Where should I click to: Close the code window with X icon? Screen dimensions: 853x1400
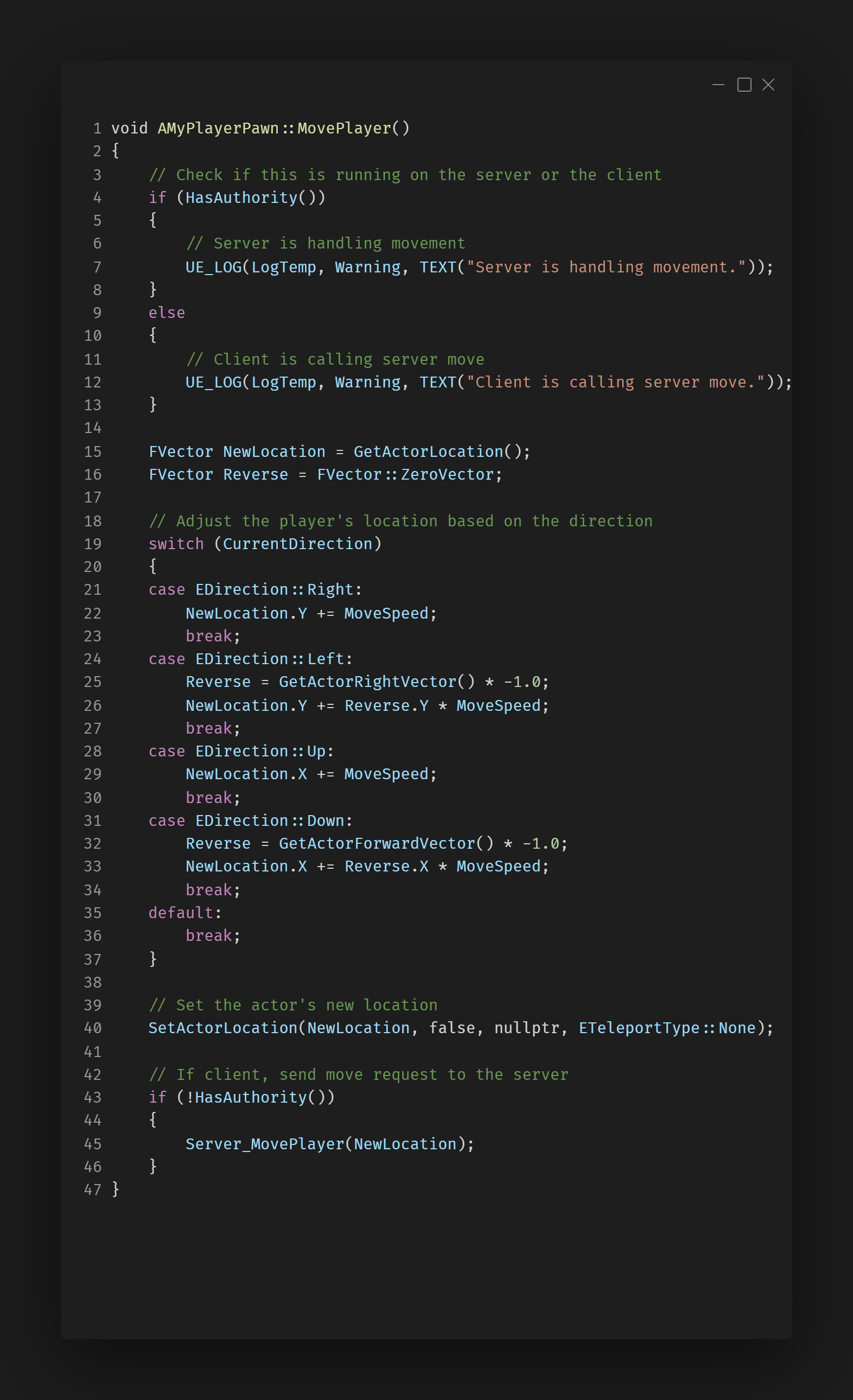(x=768, y=85)
